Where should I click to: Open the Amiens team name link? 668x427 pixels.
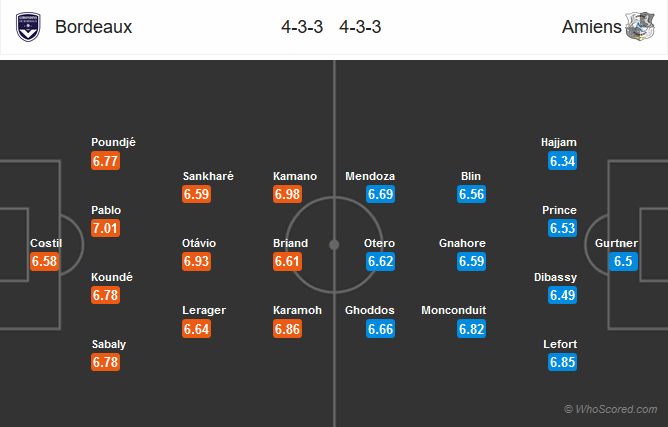click(591, 27)
